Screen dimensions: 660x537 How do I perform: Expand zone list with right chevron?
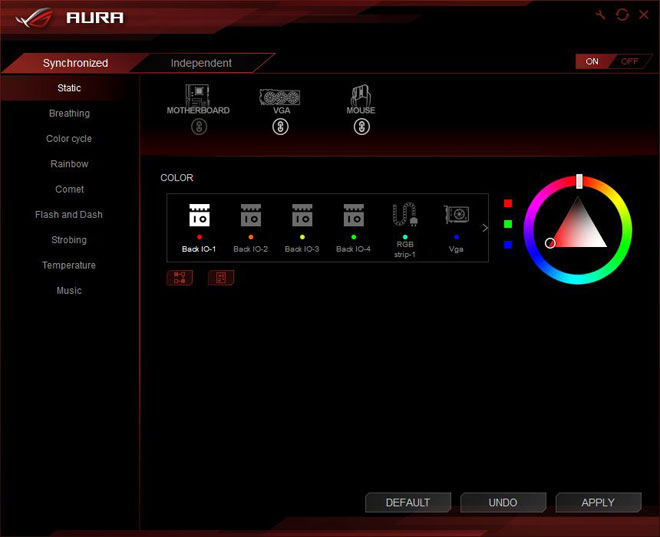coord(485,228)
